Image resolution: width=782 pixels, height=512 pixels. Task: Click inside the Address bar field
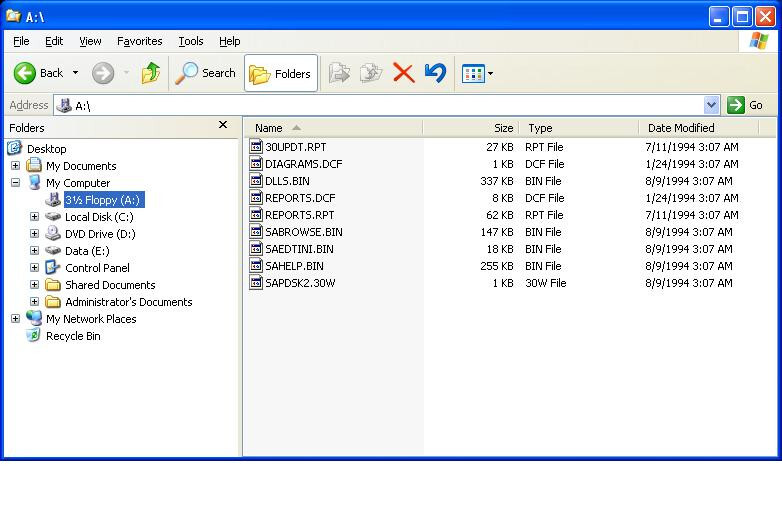click(379, 105)
